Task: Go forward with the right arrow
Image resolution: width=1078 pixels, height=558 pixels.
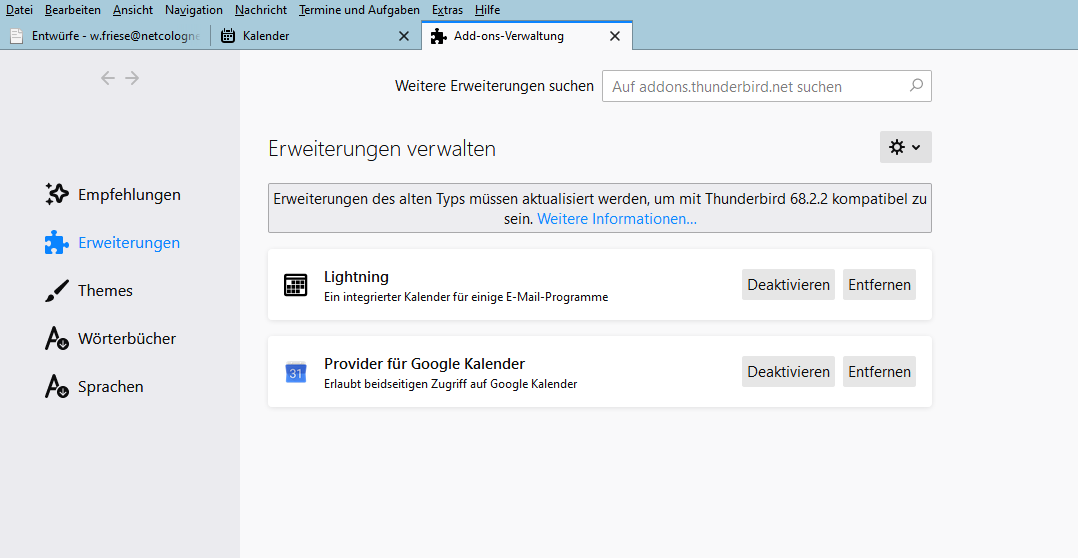Action: tap(132, 78)
